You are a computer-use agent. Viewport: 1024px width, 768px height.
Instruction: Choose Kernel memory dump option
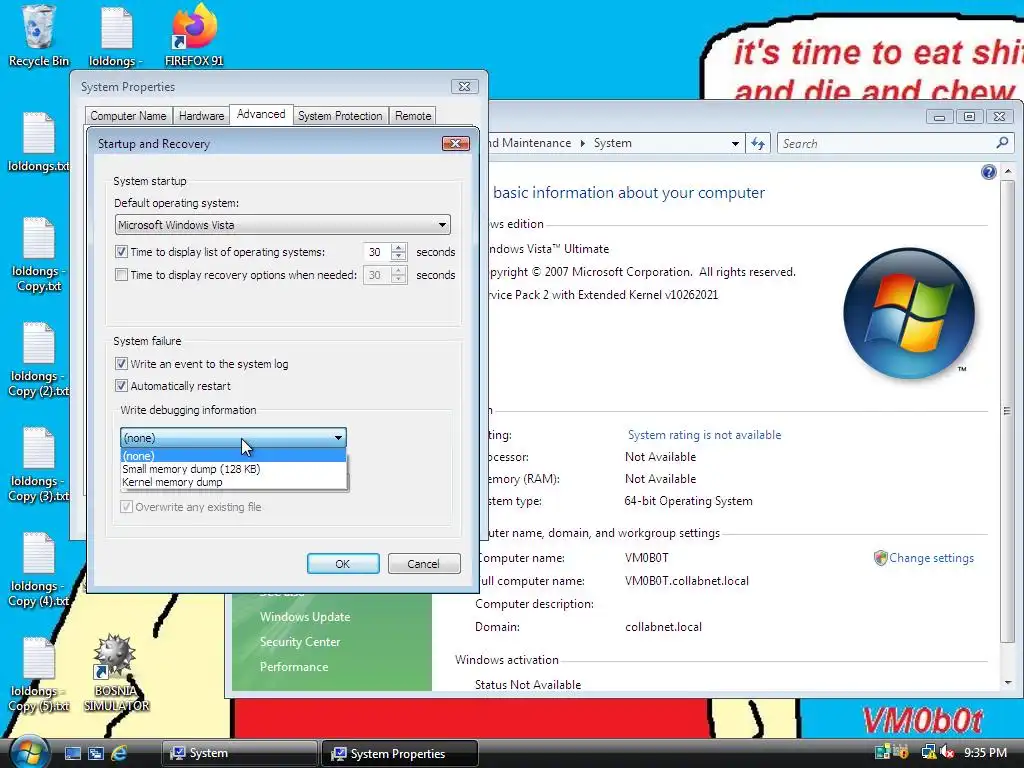click(x=233, y=482)
